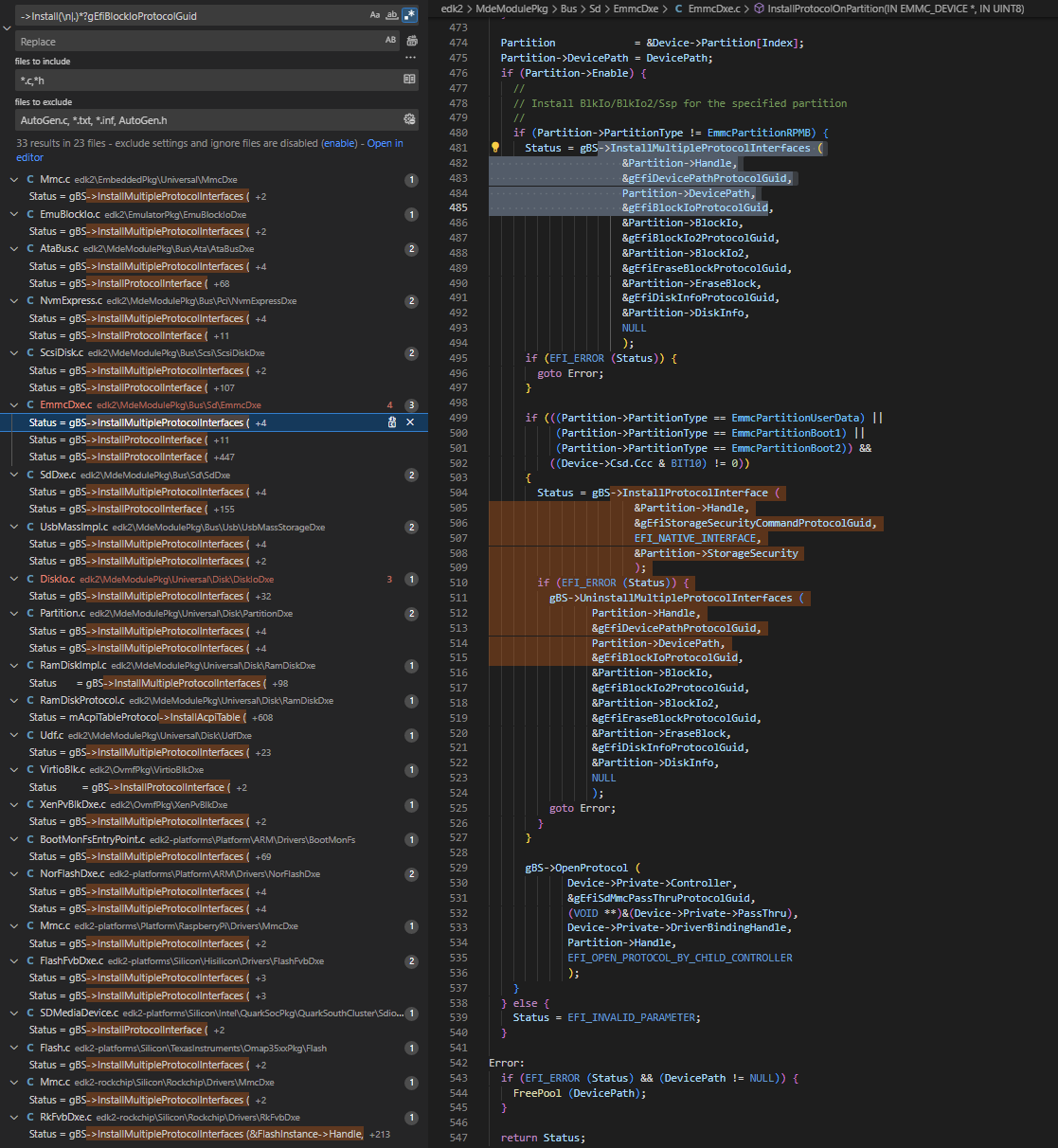Select Mmc.c under edk2-rockchip
Screen dimensions: 1058x1148
point(214,1083)
